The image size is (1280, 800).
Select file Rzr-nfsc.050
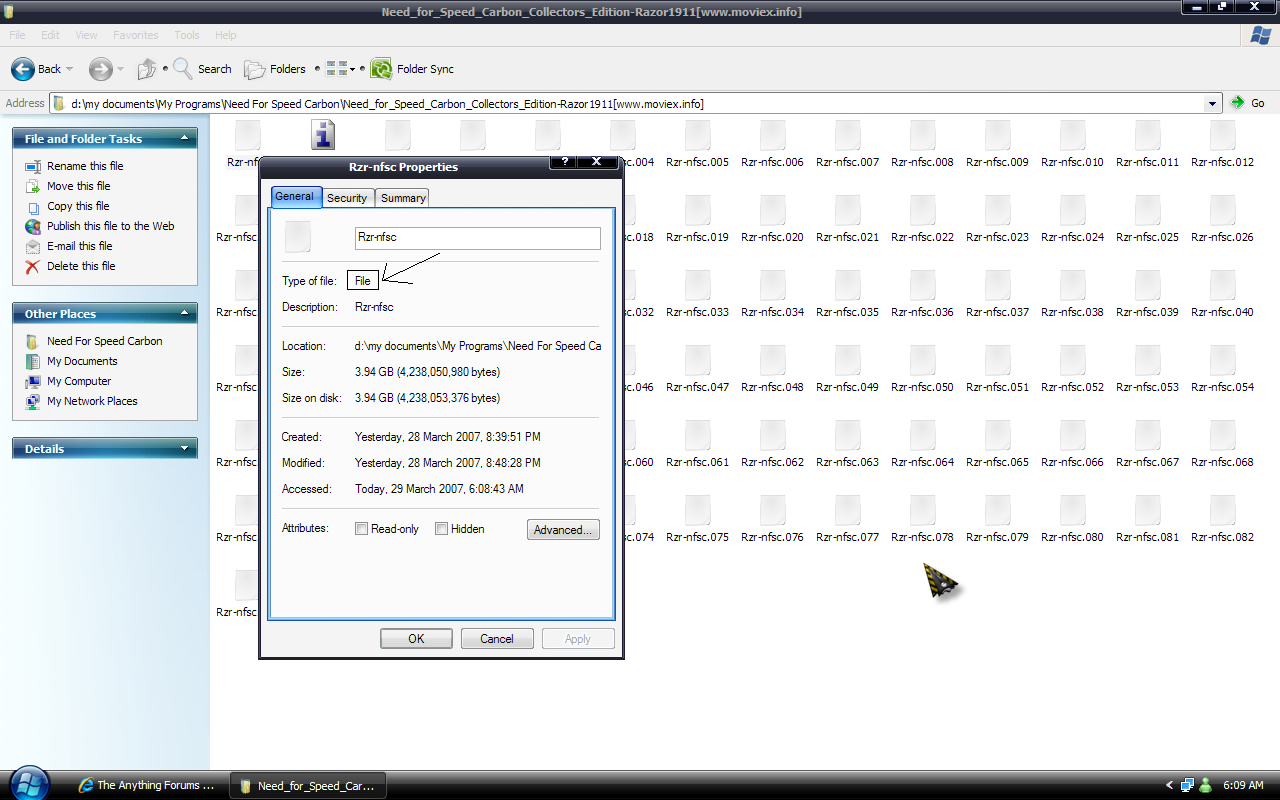pyautogui.click(x=922, y=370)
